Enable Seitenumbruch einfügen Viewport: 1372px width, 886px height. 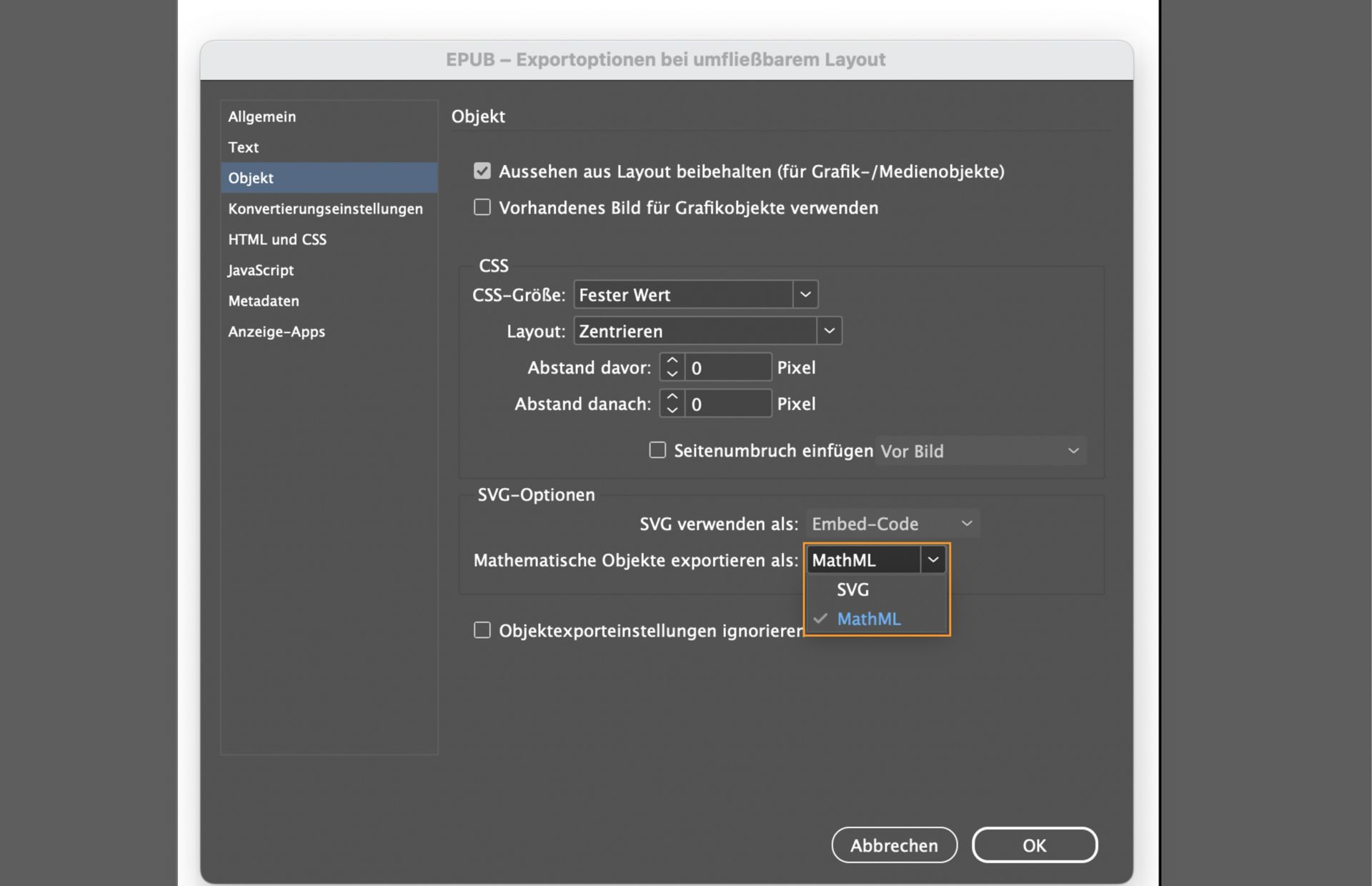[657, 449]
